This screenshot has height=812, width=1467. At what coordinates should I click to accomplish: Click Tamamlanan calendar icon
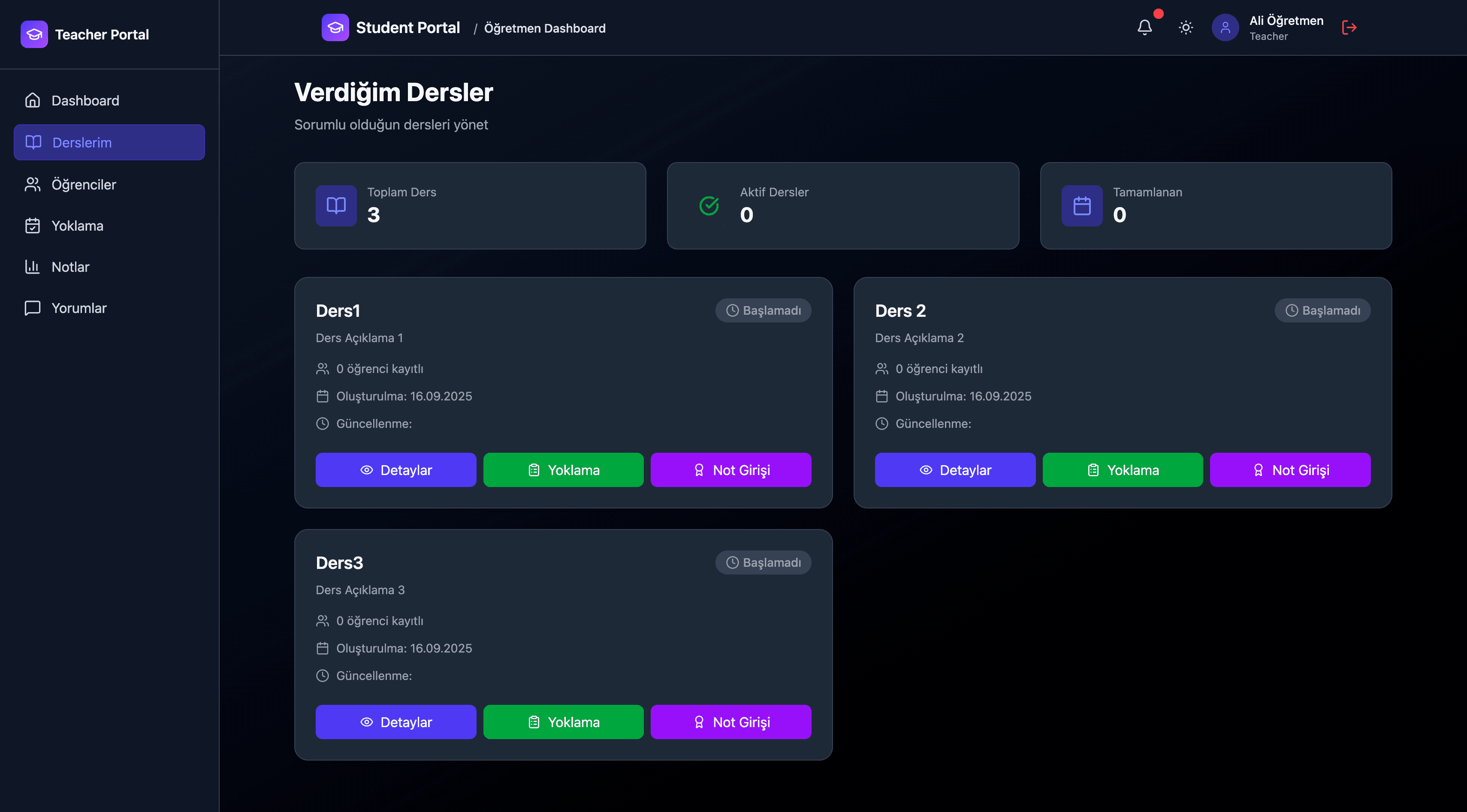click(x=1081, y=205)
